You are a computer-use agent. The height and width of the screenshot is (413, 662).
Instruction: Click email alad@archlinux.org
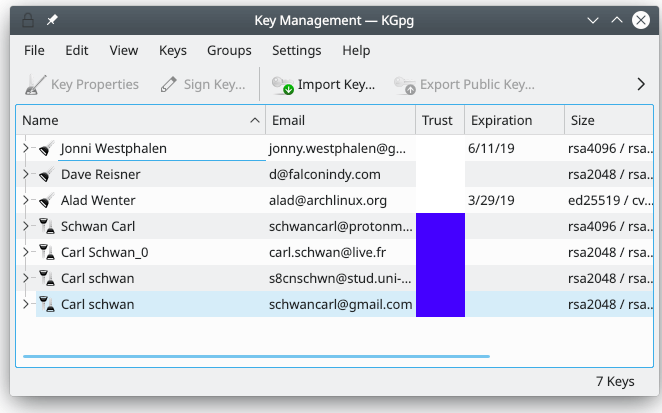(328, 201)
